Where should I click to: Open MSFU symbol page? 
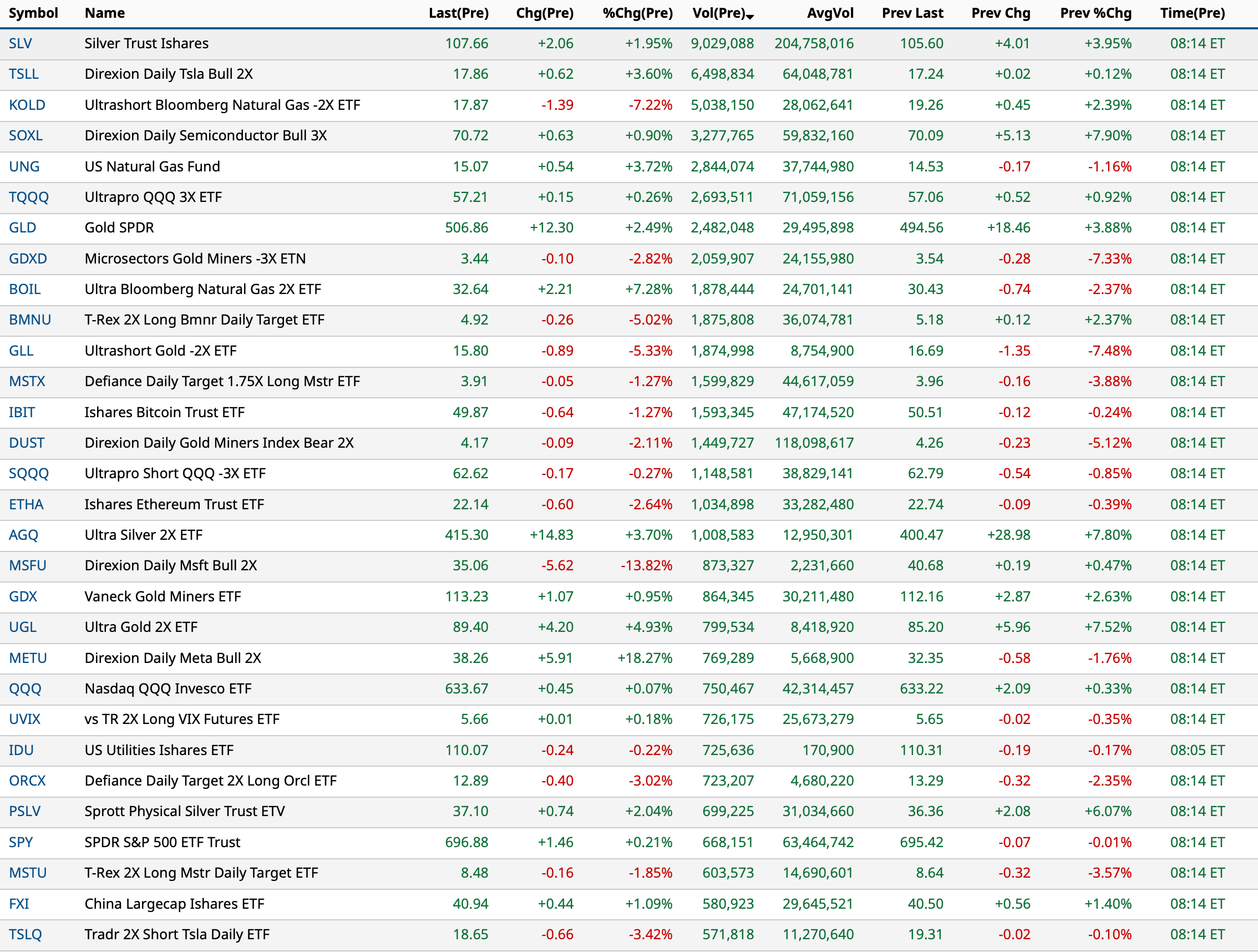click(x=27, y=566)
